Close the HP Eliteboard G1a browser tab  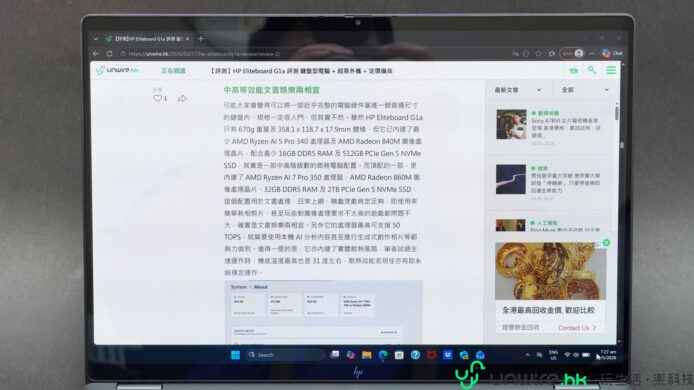coord(188,39)
